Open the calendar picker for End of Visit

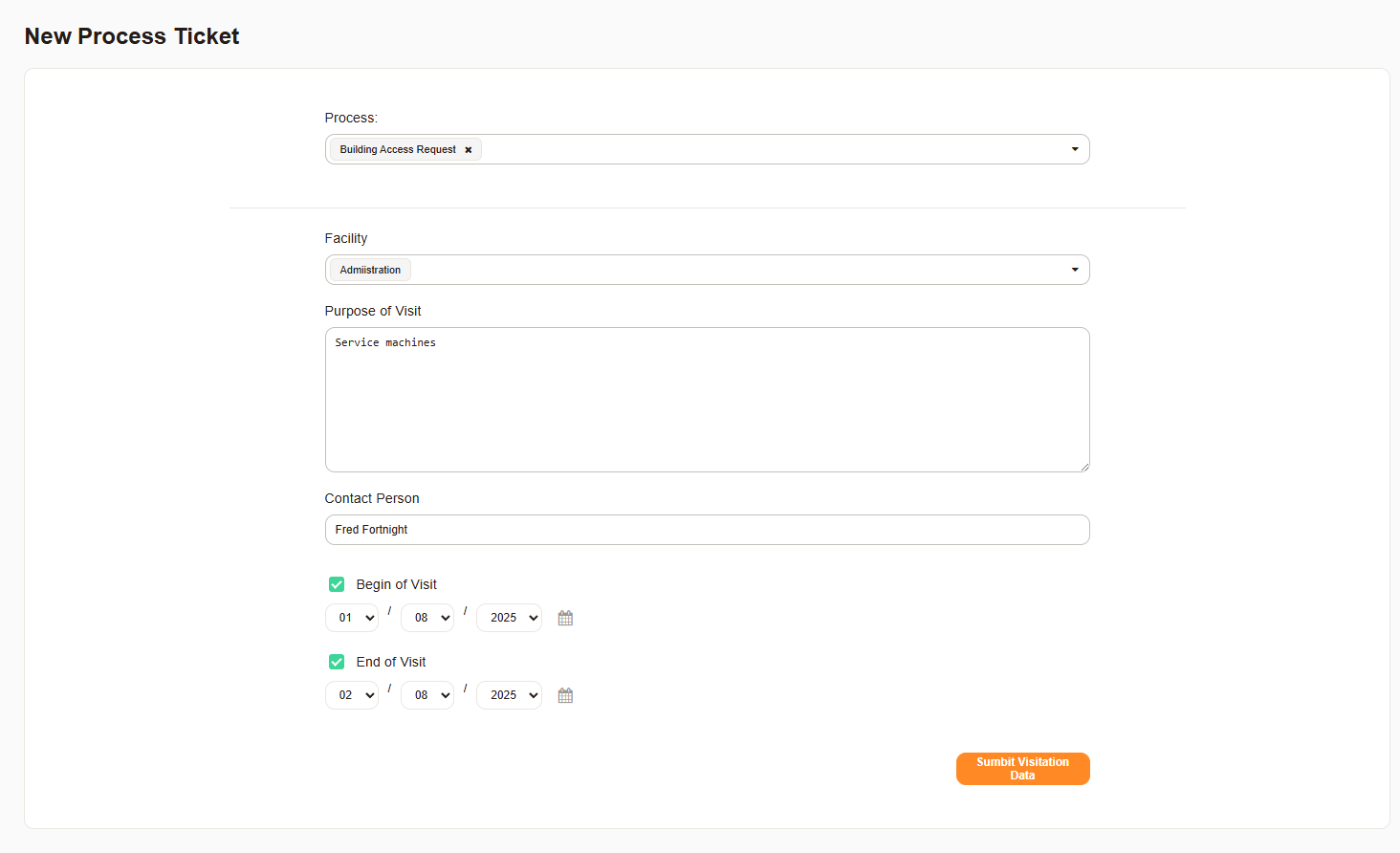click(x=564, y=694)
